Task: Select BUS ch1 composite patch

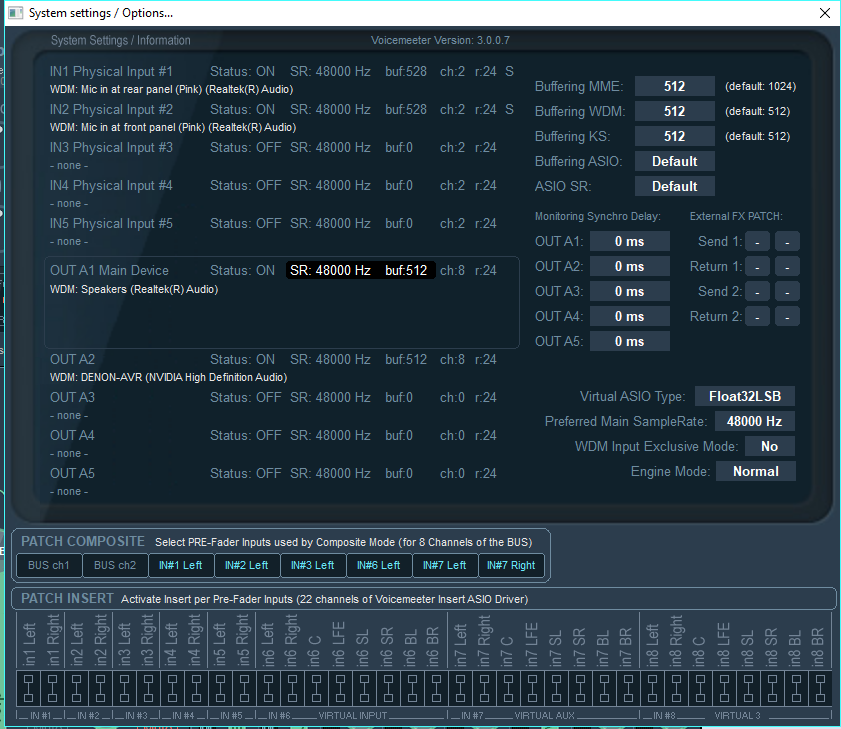Action: (x=49, y=565)
